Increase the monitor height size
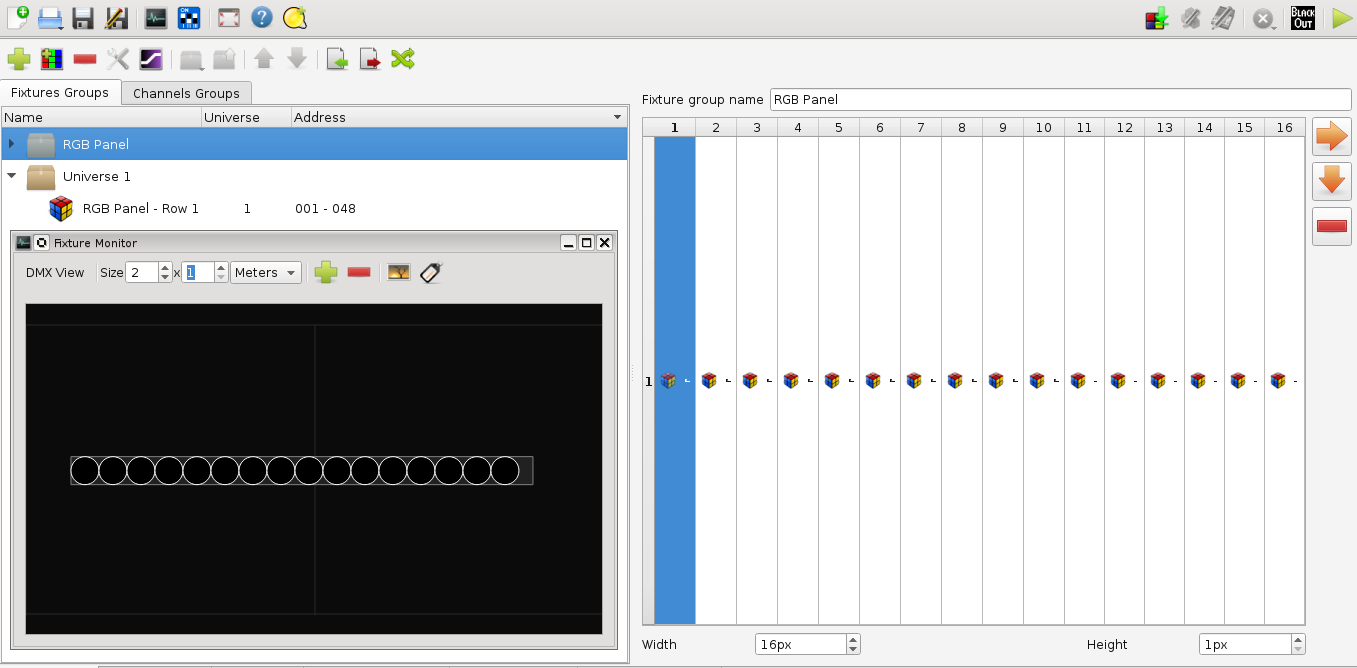Viewport: 1357px width, 668px height. 221,267
